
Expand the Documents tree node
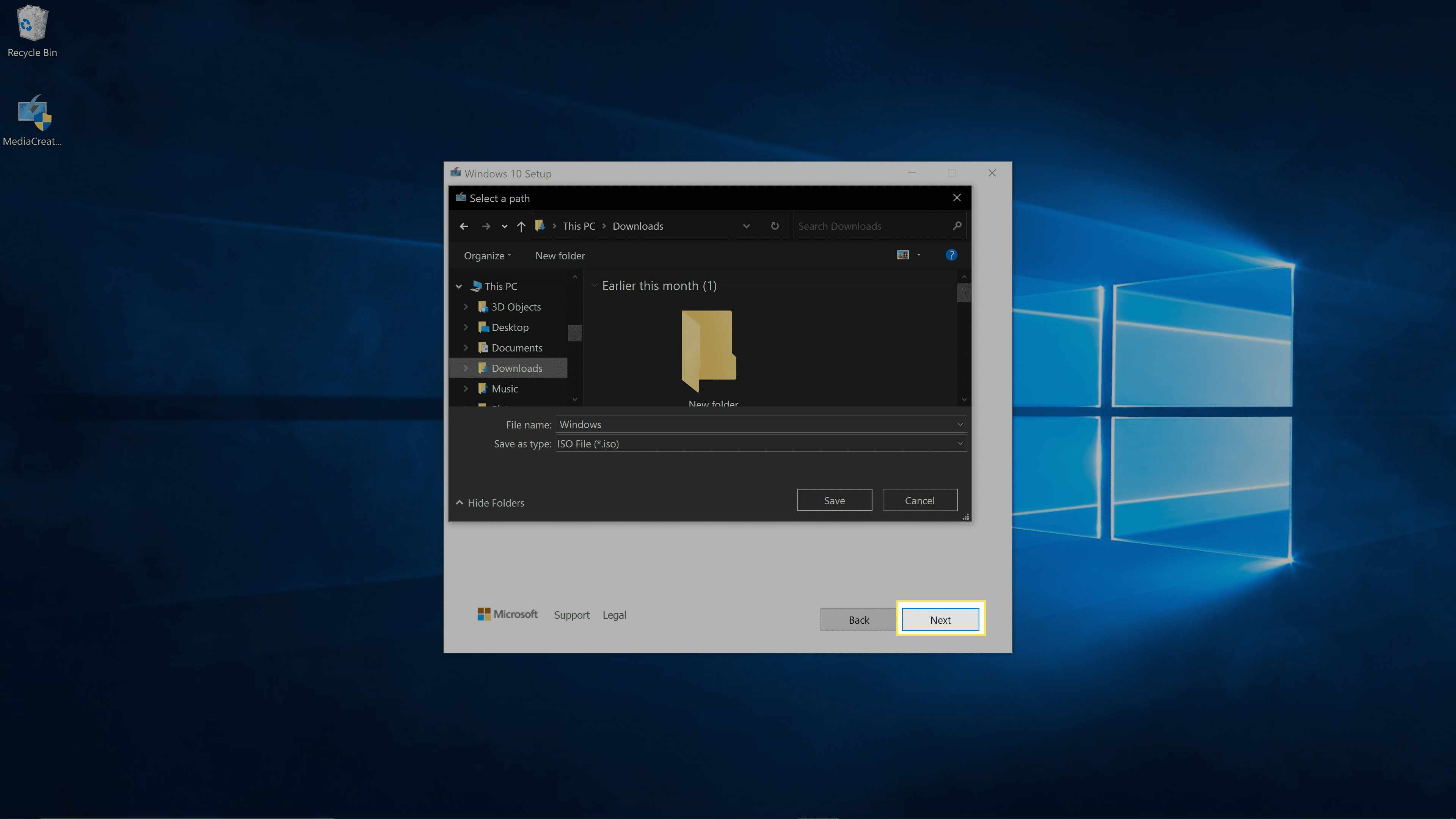[x=466, y=348]
